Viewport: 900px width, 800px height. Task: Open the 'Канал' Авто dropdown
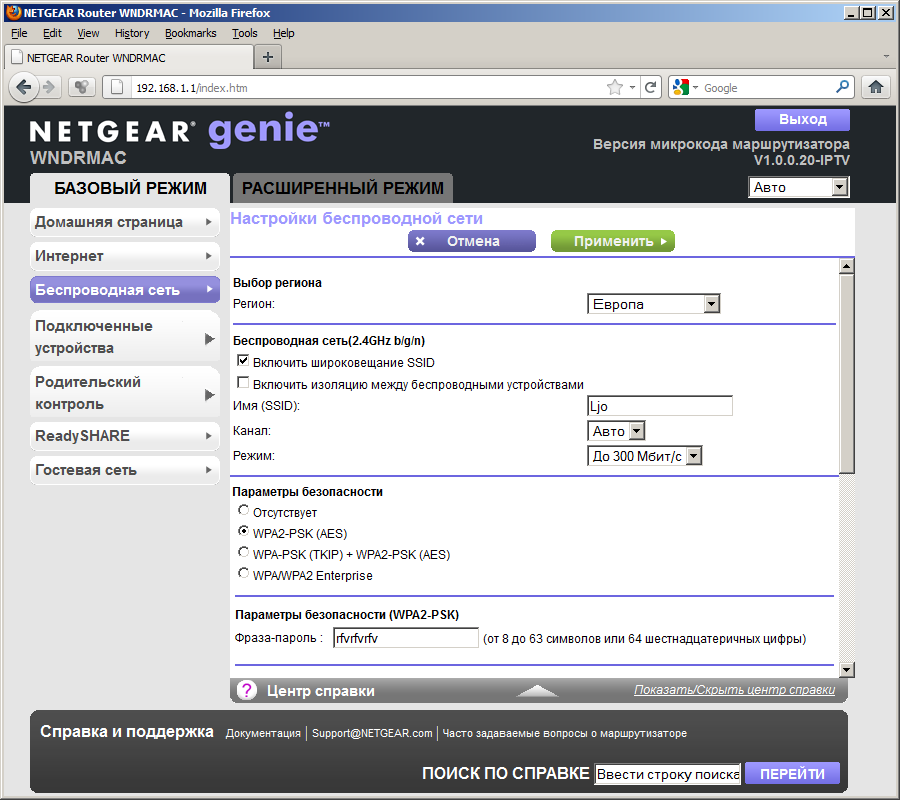(616, 431)
